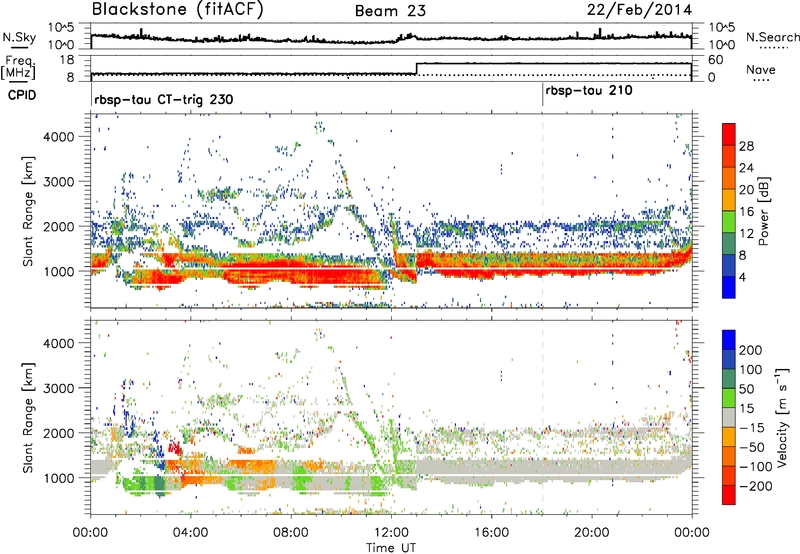Click the red segment of Power colorbar
This screenshot has height=554, width=800.
[729, 134]
